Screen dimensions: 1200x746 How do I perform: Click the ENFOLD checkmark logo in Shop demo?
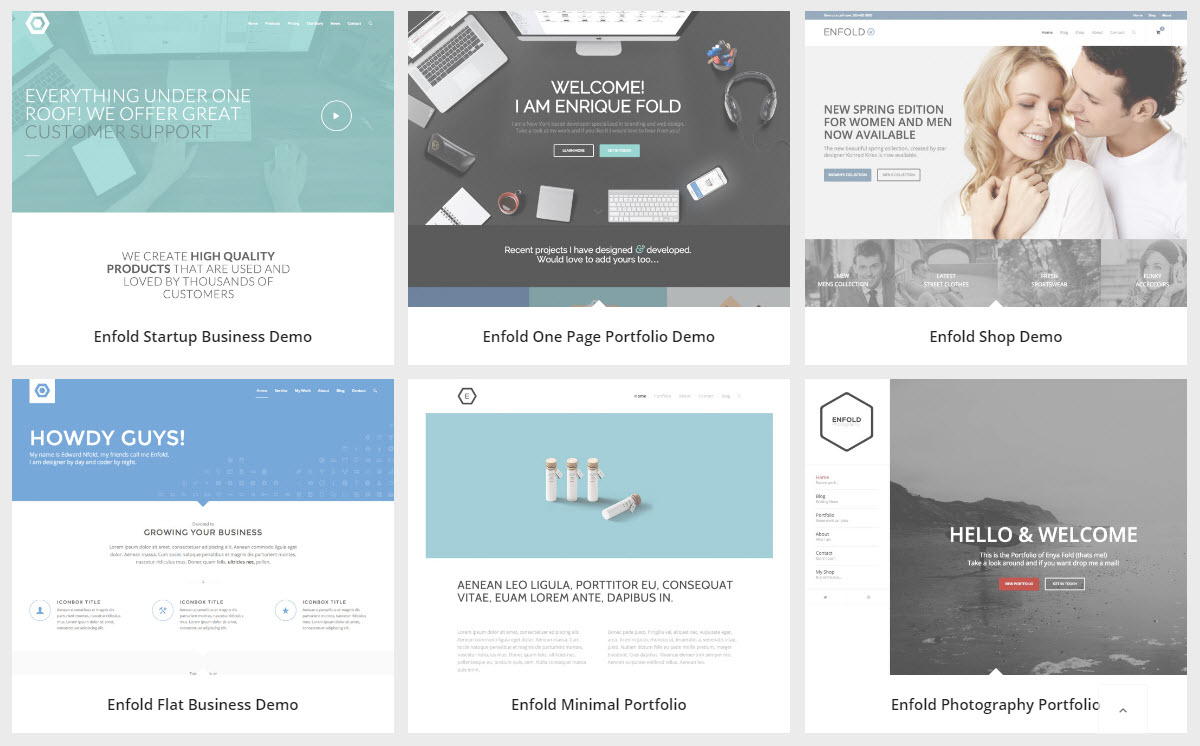click(849, 32)
